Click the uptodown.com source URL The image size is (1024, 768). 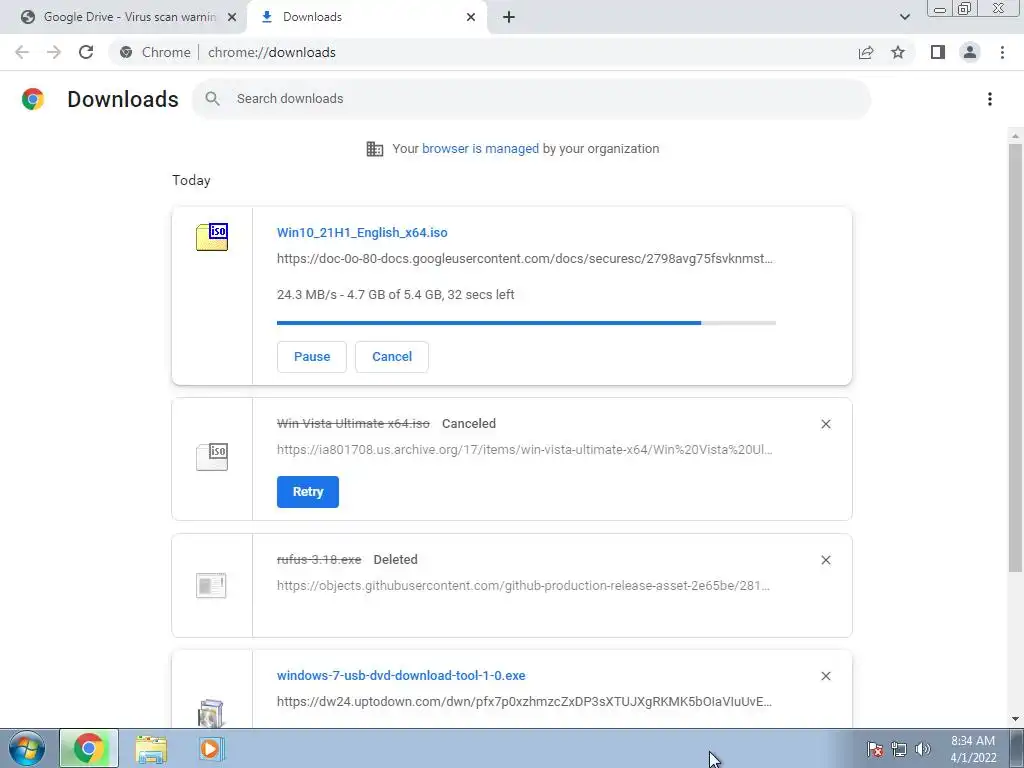524,701
